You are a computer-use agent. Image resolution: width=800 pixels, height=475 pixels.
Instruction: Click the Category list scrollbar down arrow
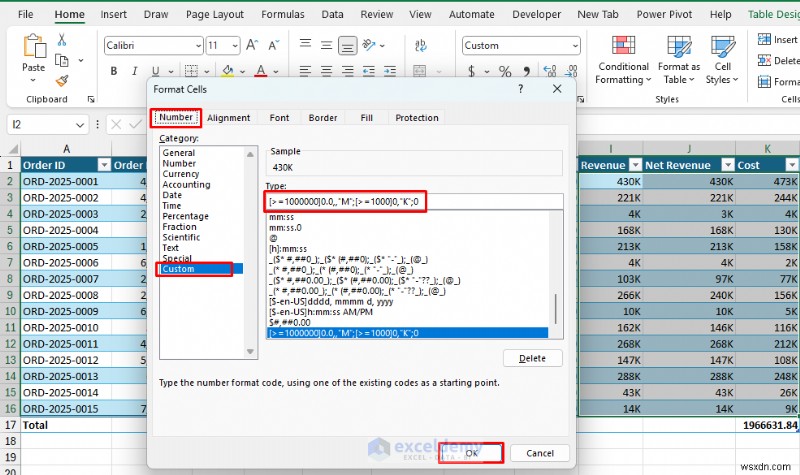[x=250, y=352]
